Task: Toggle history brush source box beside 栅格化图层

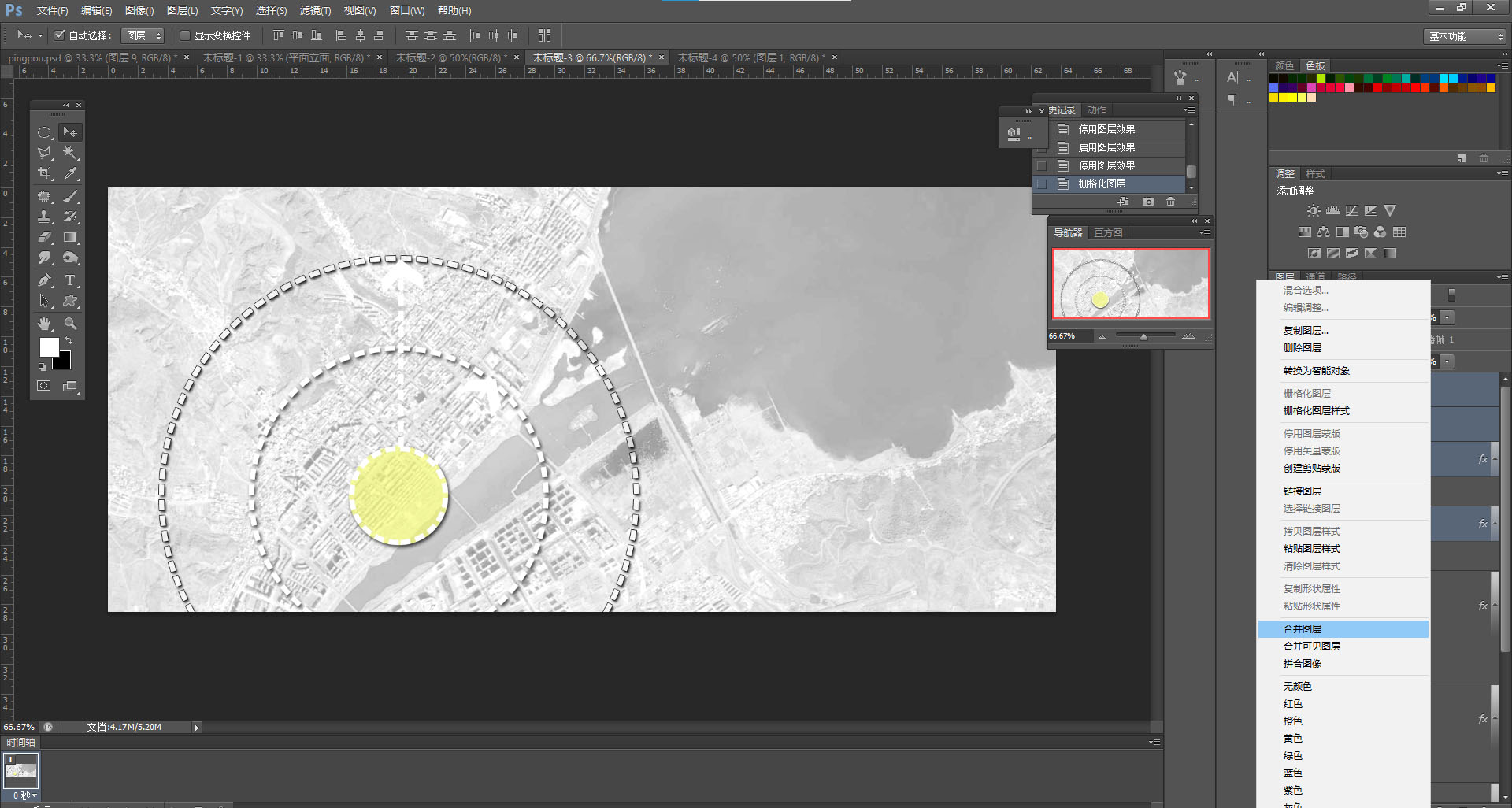Action: click(1041, 183)
